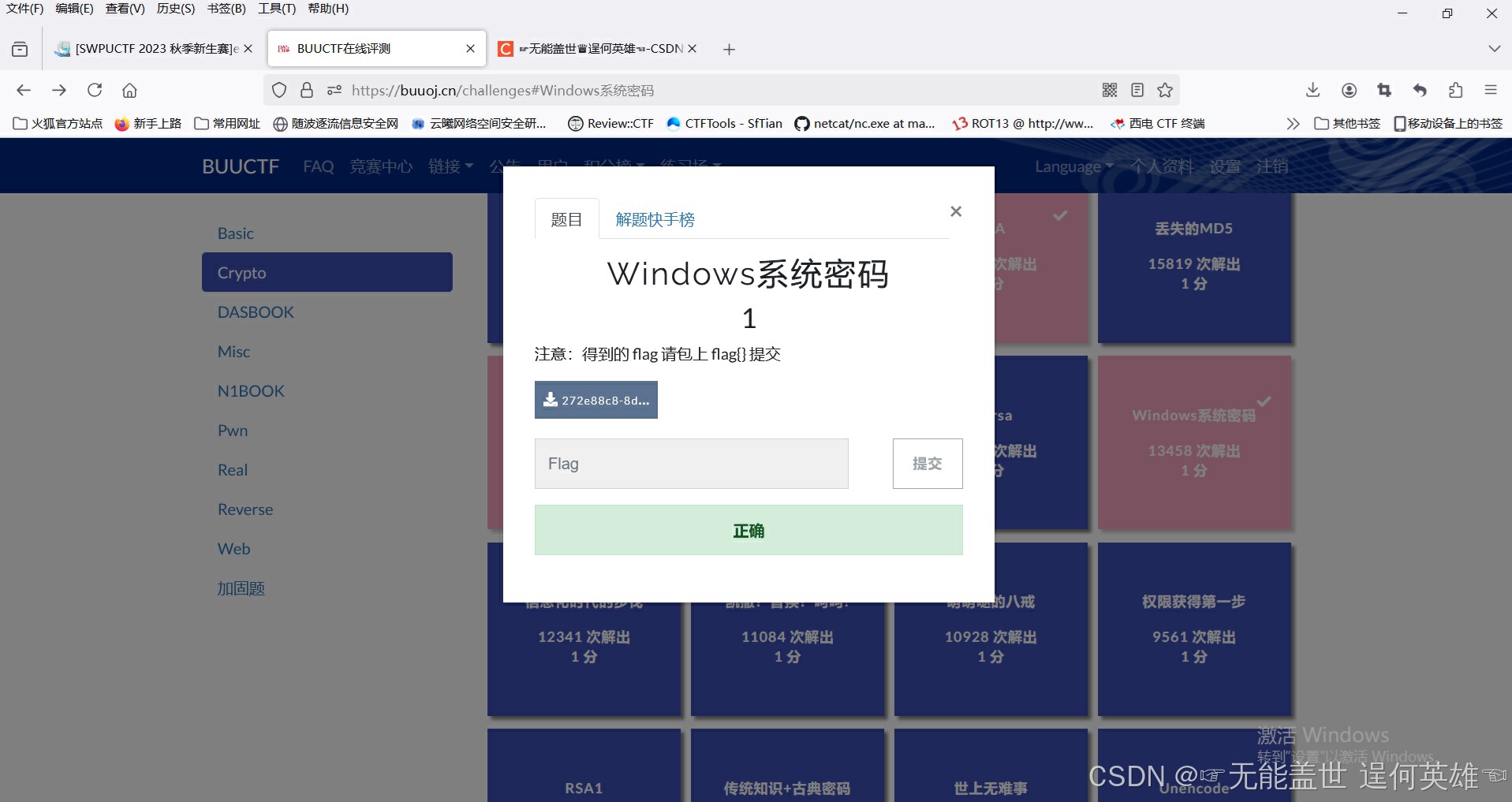Go forward with the browser forward arrow
This screenshot has width=1512, height=802.
click(x=59, y=90)
